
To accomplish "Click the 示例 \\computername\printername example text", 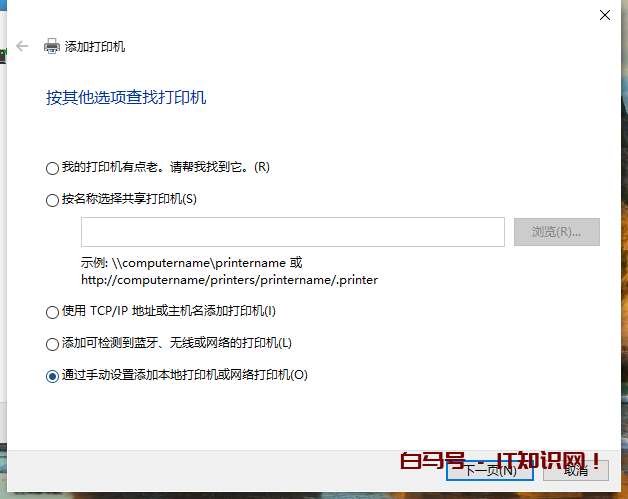I will tap(191, 263).
